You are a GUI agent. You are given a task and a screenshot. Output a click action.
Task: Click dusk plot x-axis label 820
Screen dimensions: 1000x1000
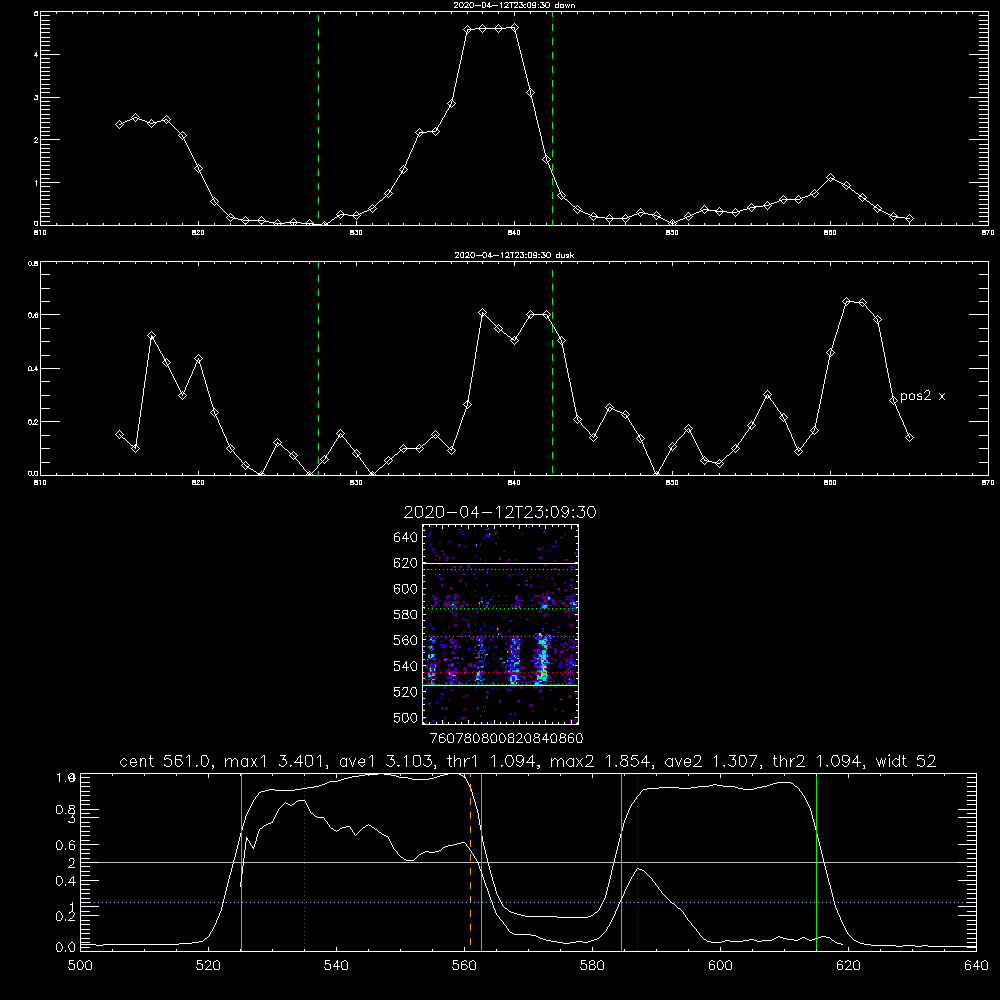pos(198,483)
